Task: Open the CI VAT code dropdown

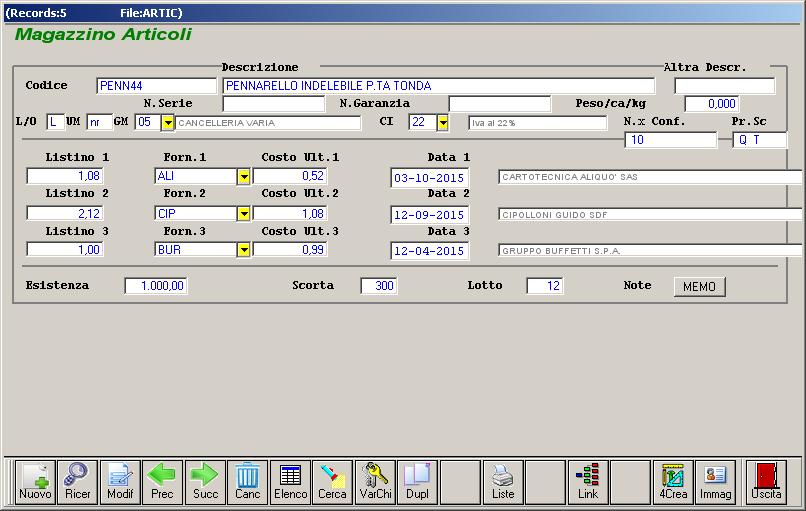Action: click(x=442, y=123)
